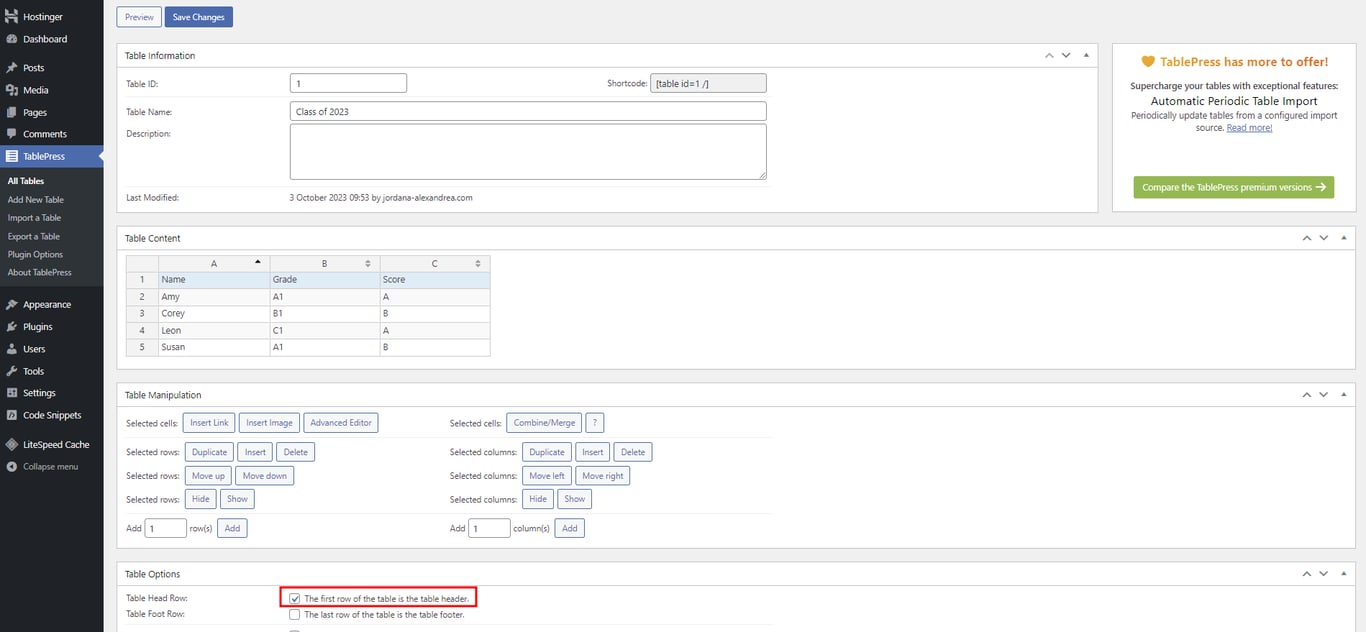Image resolution: width=1366 pixels, height=632 pixels.
Task: Move Table Information panel up
Action: 1049,55
